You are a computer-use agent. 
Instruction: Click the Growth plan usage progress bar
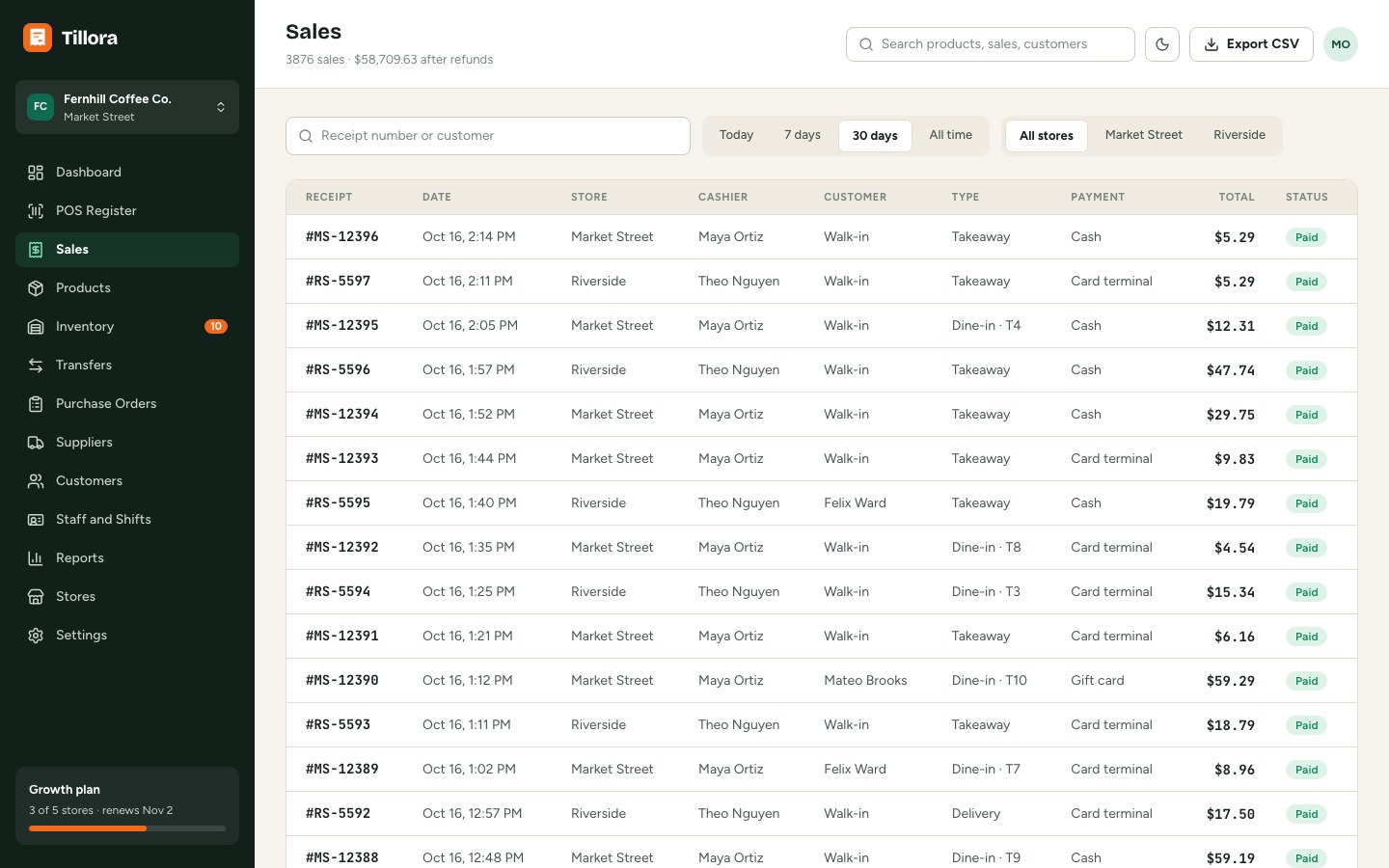click(127, 828)
